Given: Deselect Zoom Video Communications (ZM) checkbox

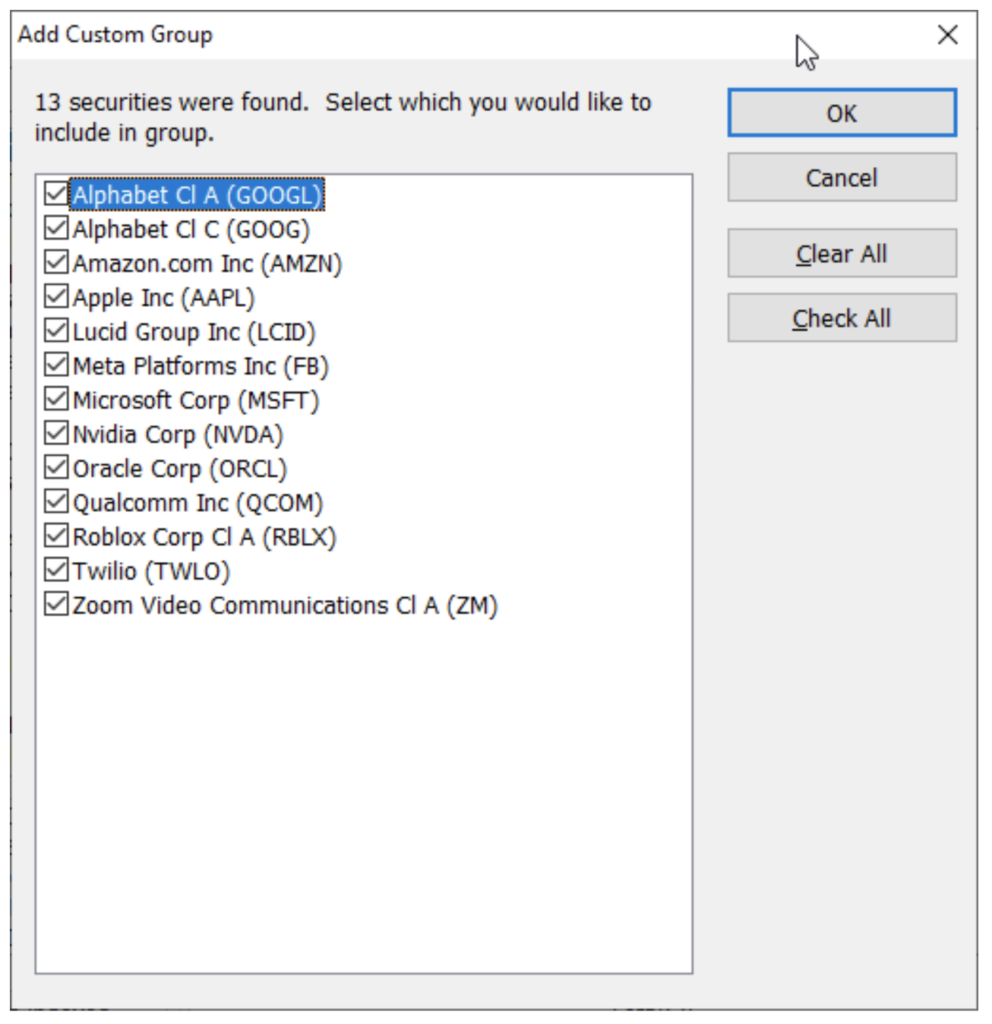Looking at the screenshot, I should click(56, 604).
